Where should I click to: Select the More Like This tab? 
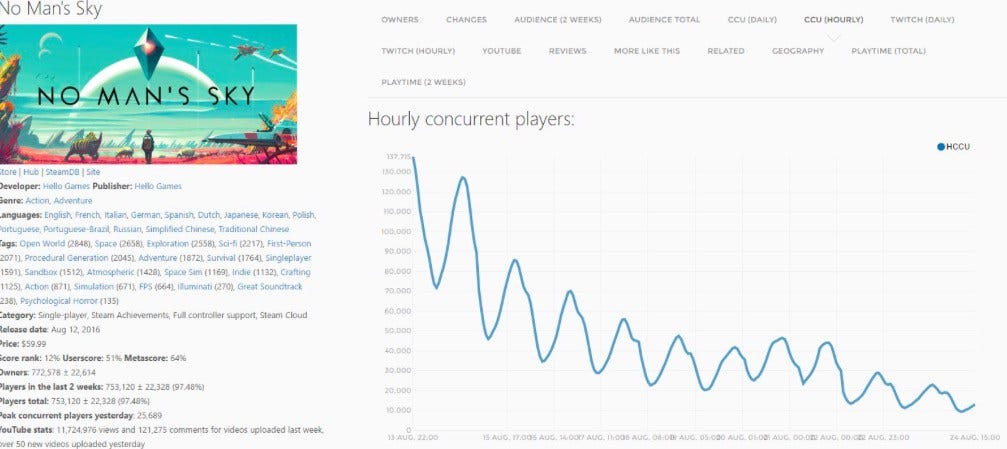pyautogui.click(x=647, y=51)
